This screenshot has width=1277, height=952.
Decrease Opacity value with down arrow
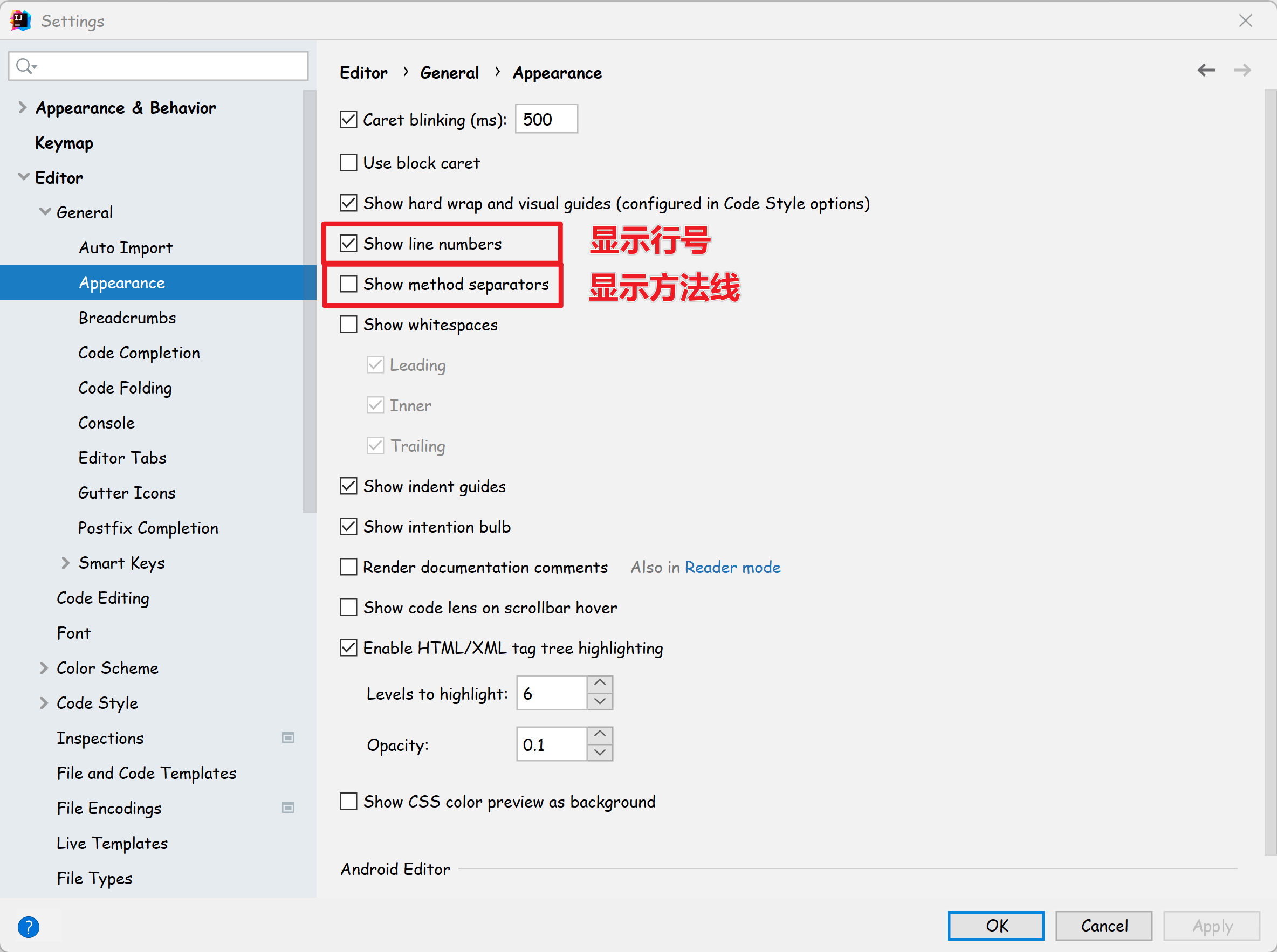[x=600, y=753]
